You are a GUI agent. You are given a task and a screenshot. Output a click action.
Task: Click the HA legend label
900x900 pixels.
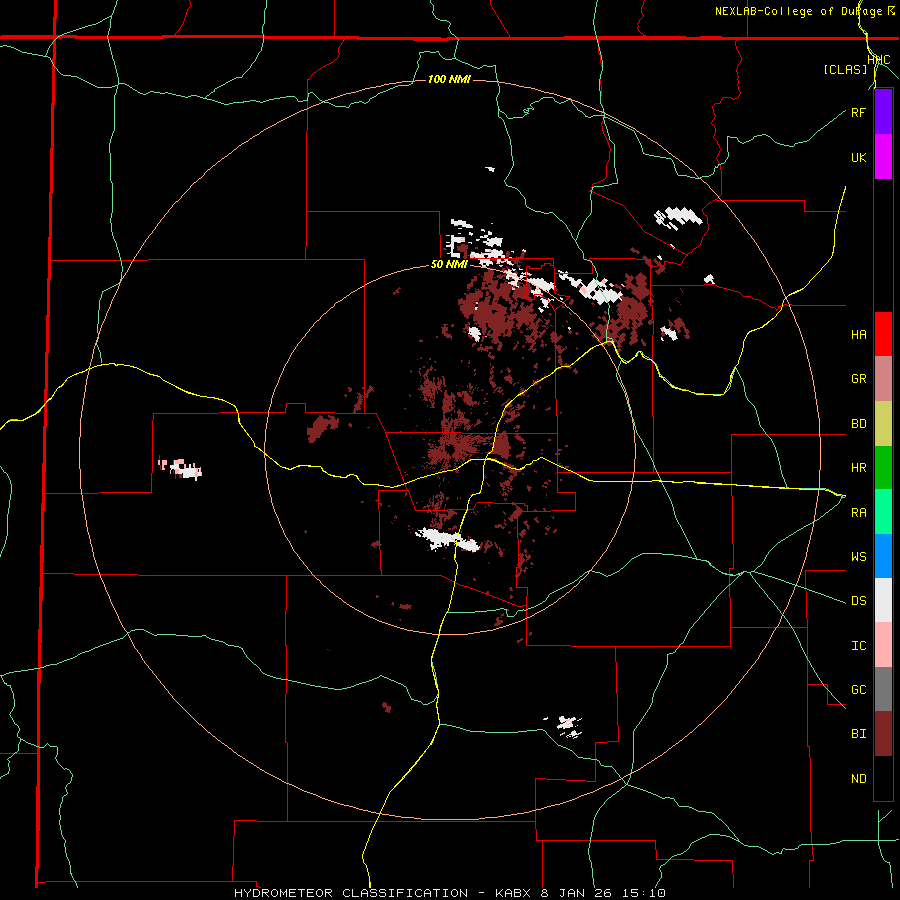tap(858, 335)
